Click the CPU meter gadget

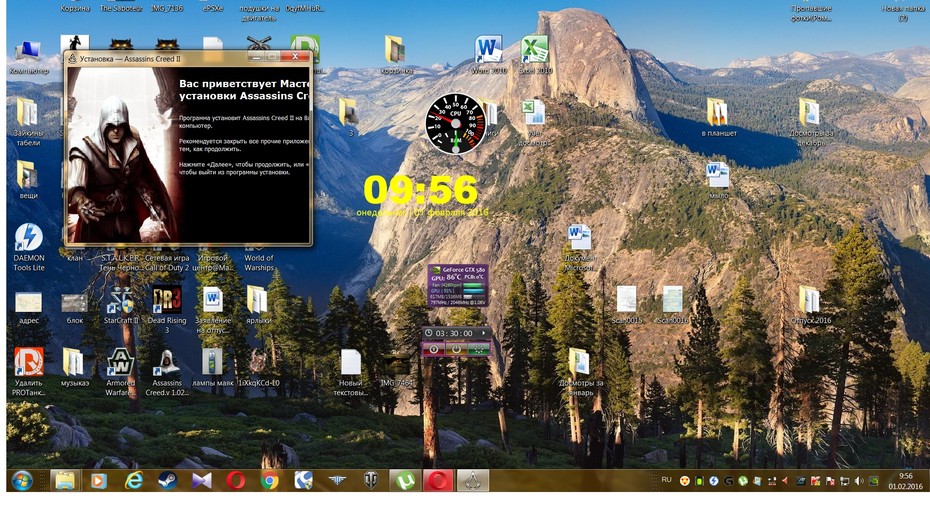click(x=456, y=124)
